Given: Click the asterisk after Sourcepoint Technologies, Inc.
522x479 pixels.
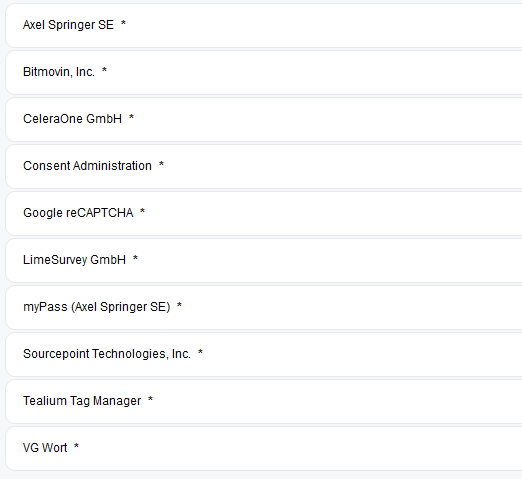Looking at the screenshot, I should pyautogui.click(x=200, y=352).
